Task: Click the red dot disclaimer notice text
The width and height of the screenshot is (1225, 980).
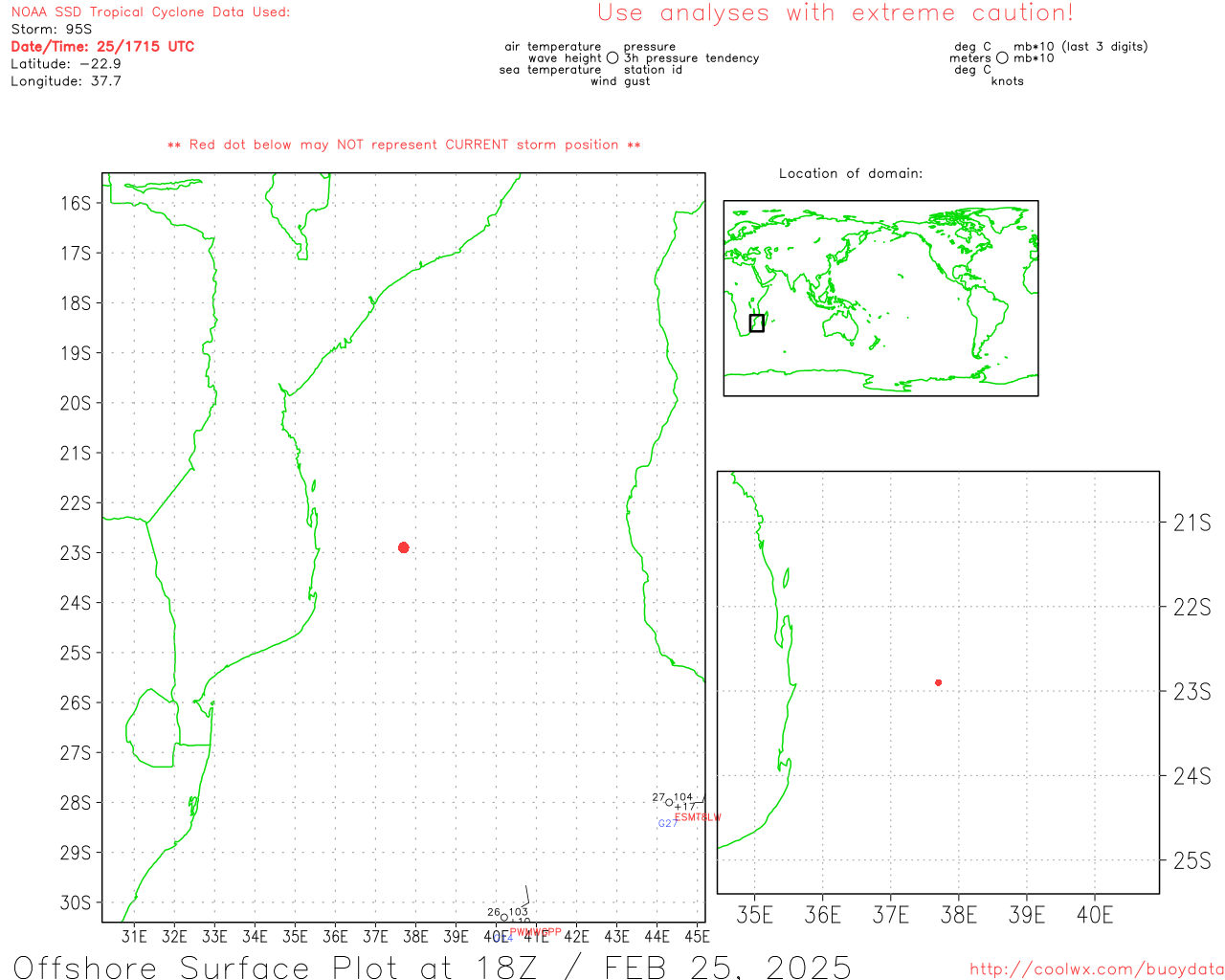Action: (x=404, y=145)
